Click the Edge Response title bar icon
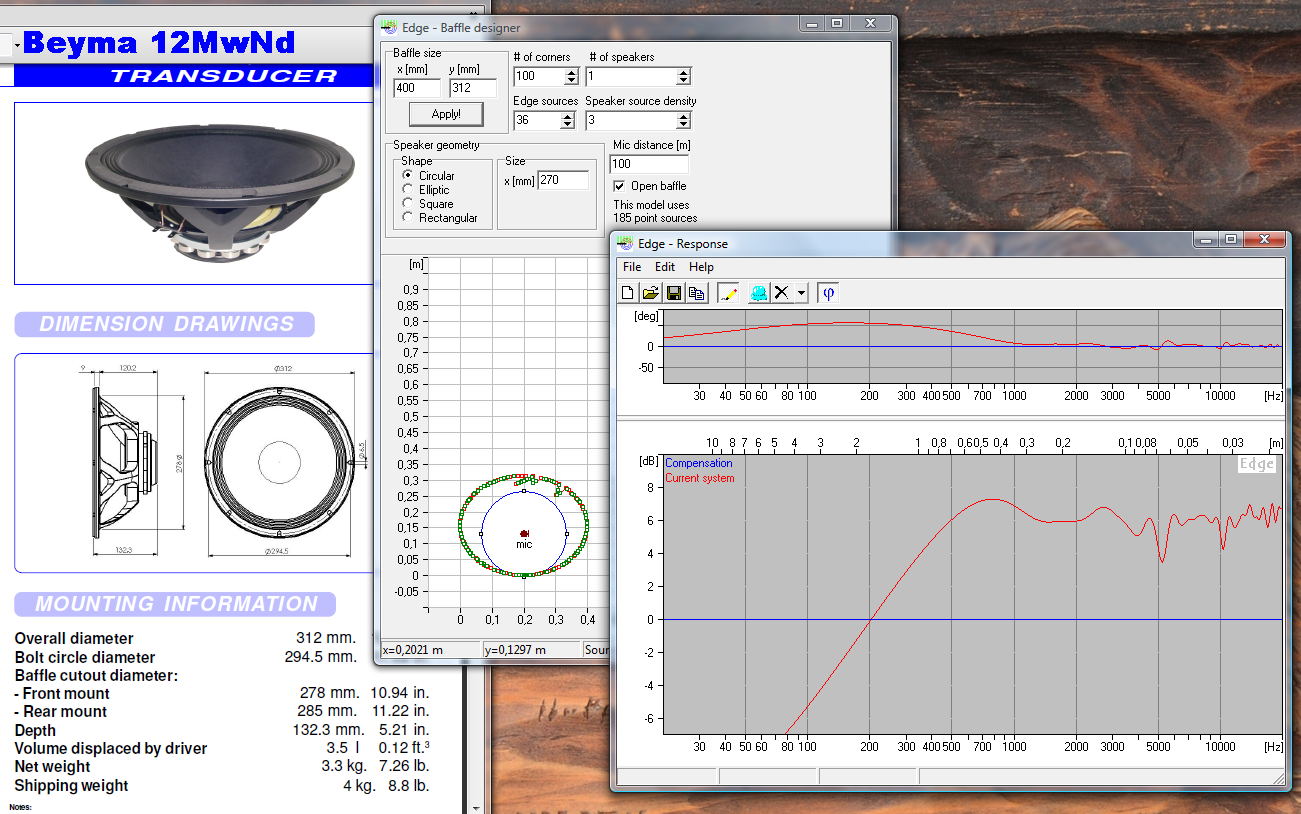The image size is (1301, 814). click(626, 242)
